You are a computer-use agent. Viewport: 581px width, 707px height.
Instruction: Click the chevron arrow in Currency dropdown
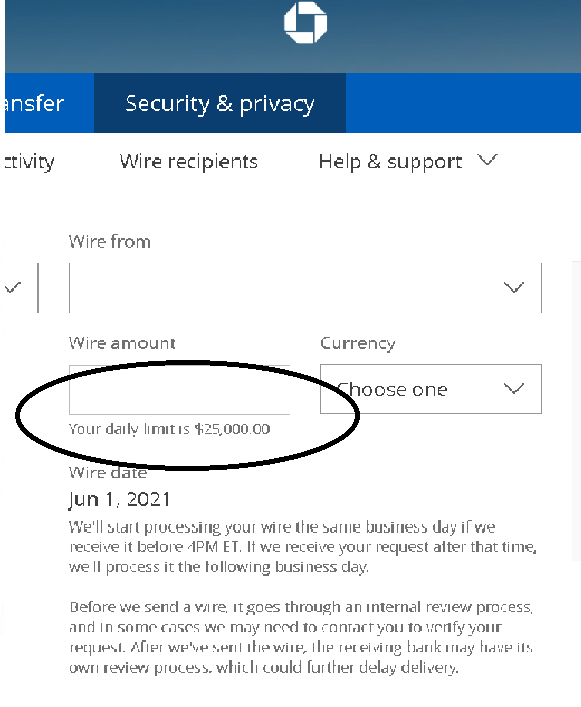tap(514, 388)
